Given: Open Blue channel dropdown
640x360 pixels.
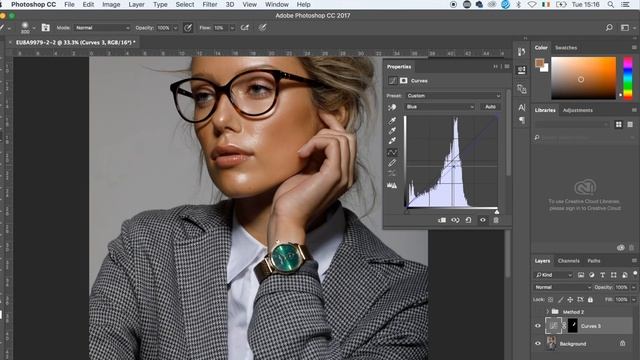Looking at the screenshot, I should [440, 107].
